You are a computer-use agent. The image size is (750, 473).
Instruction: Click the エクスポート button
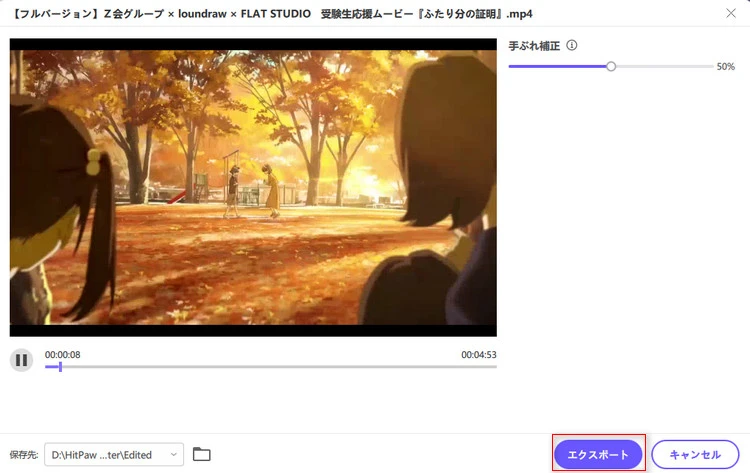(x=598, y=454)
